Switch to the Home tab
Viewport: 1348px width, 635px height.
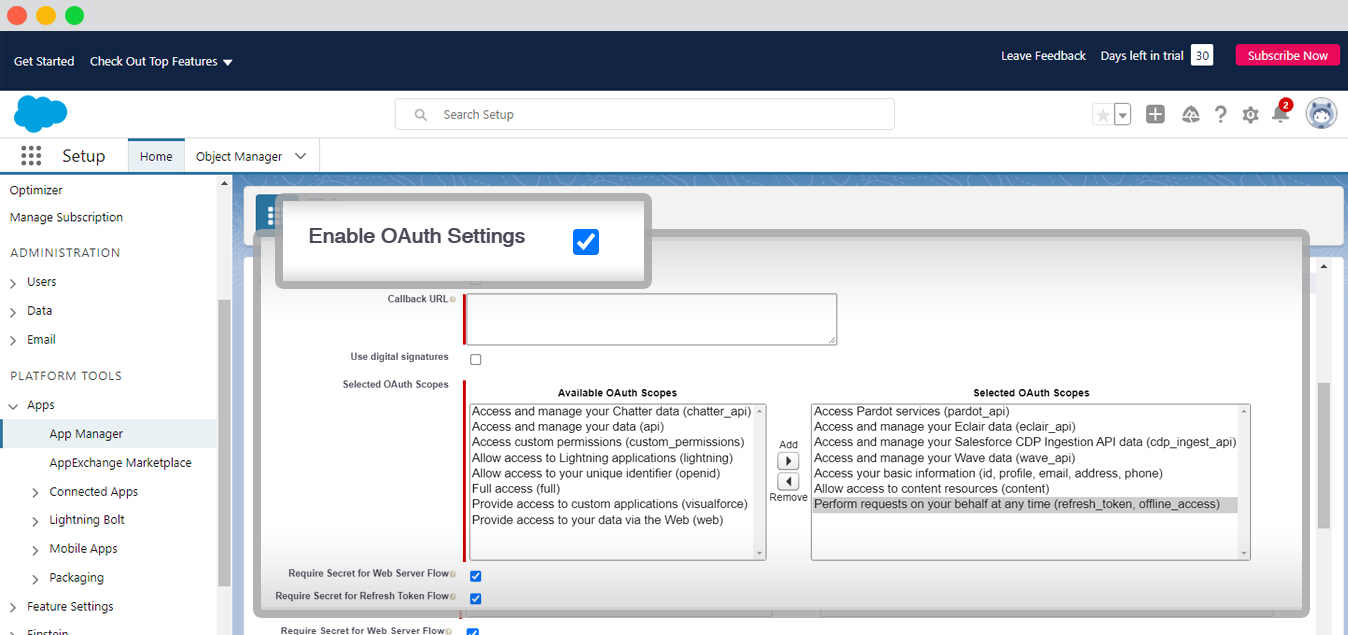click(x=156, y=156)
